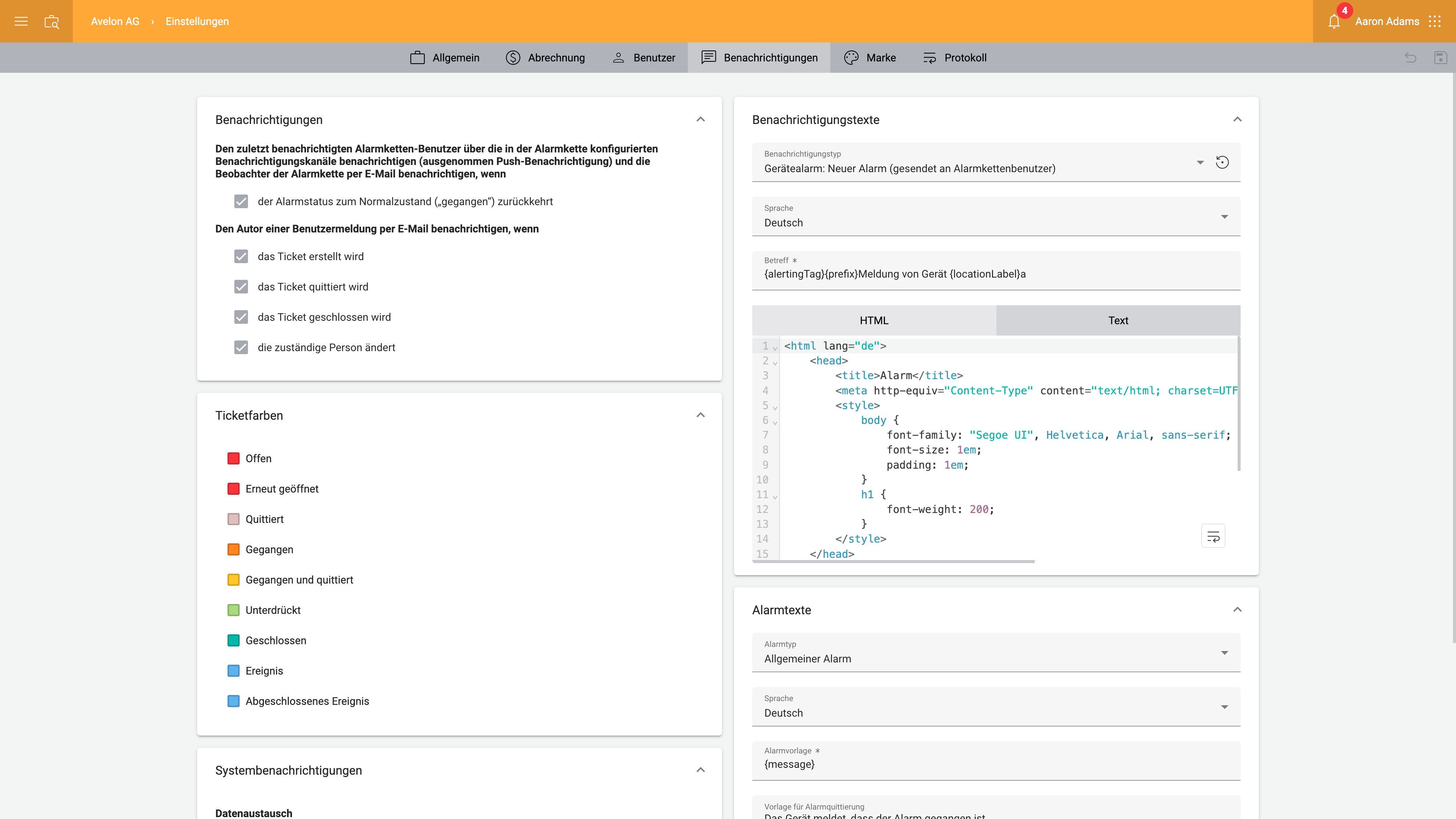Open Aaron Adams user menu

(1387, 22)
